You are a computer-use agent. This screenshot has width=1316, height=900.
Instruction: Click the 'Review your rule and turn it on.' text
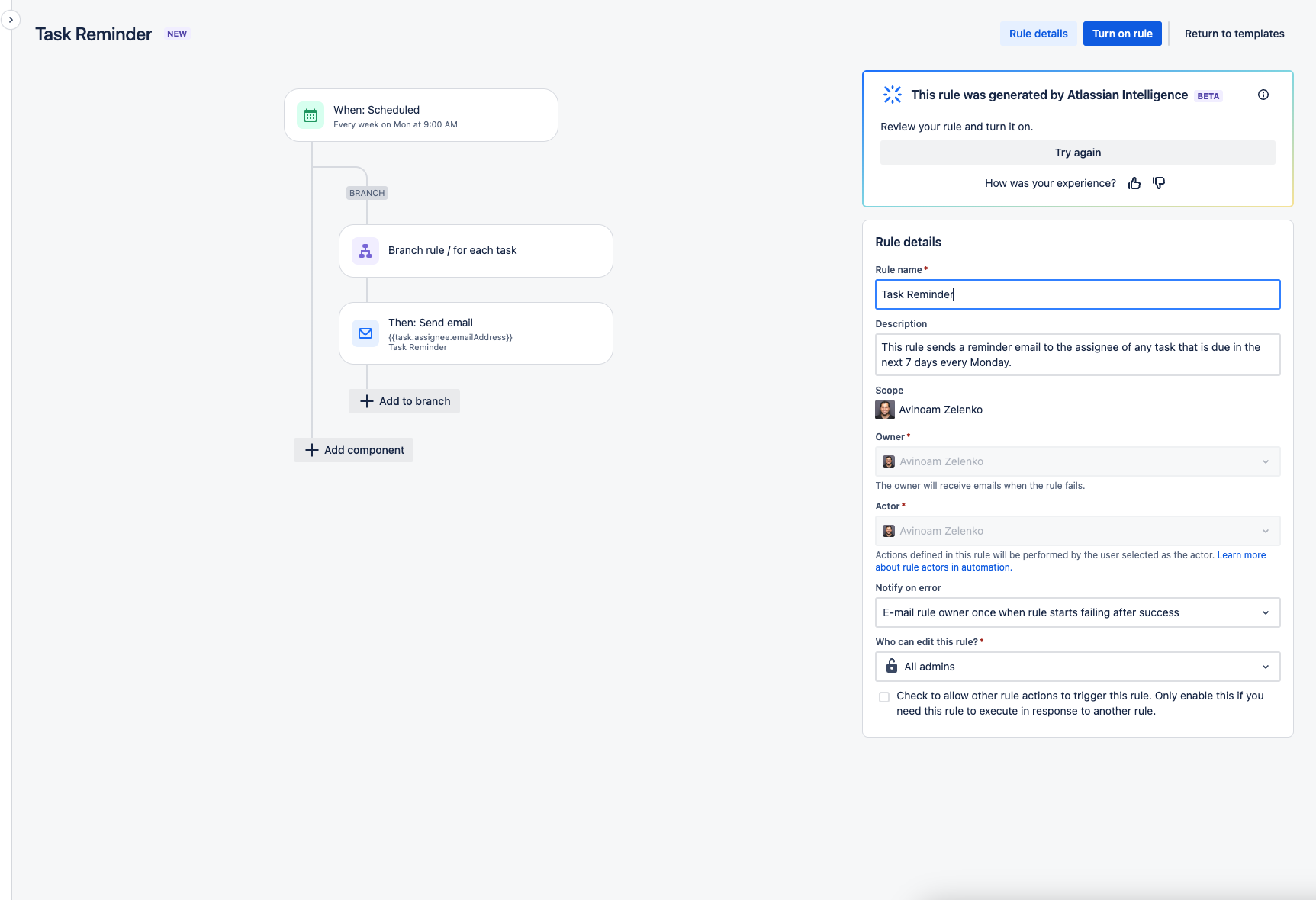coord(957,127)
